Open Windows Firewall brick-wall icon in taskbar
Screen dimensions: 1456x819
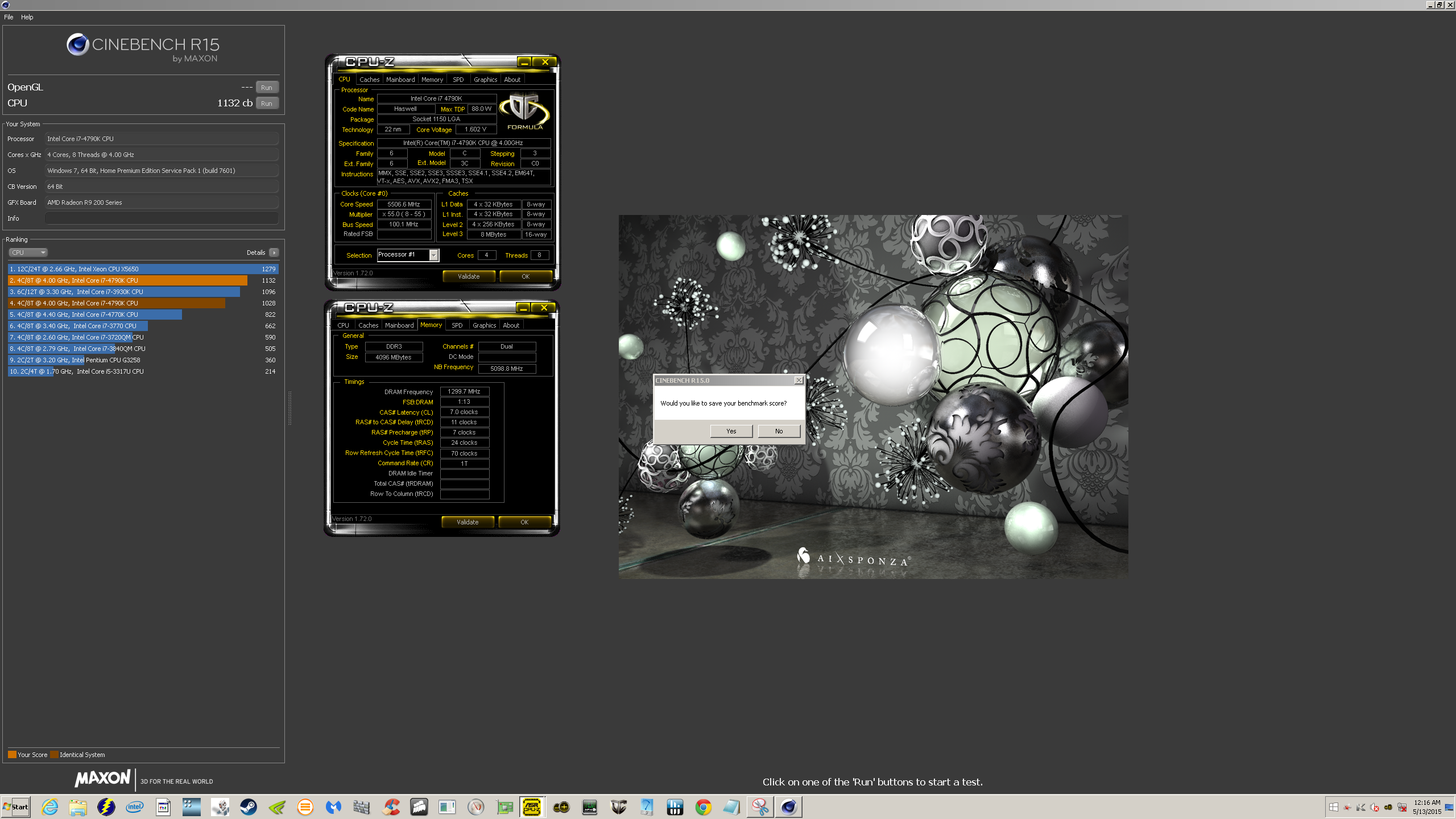[362, 807]
